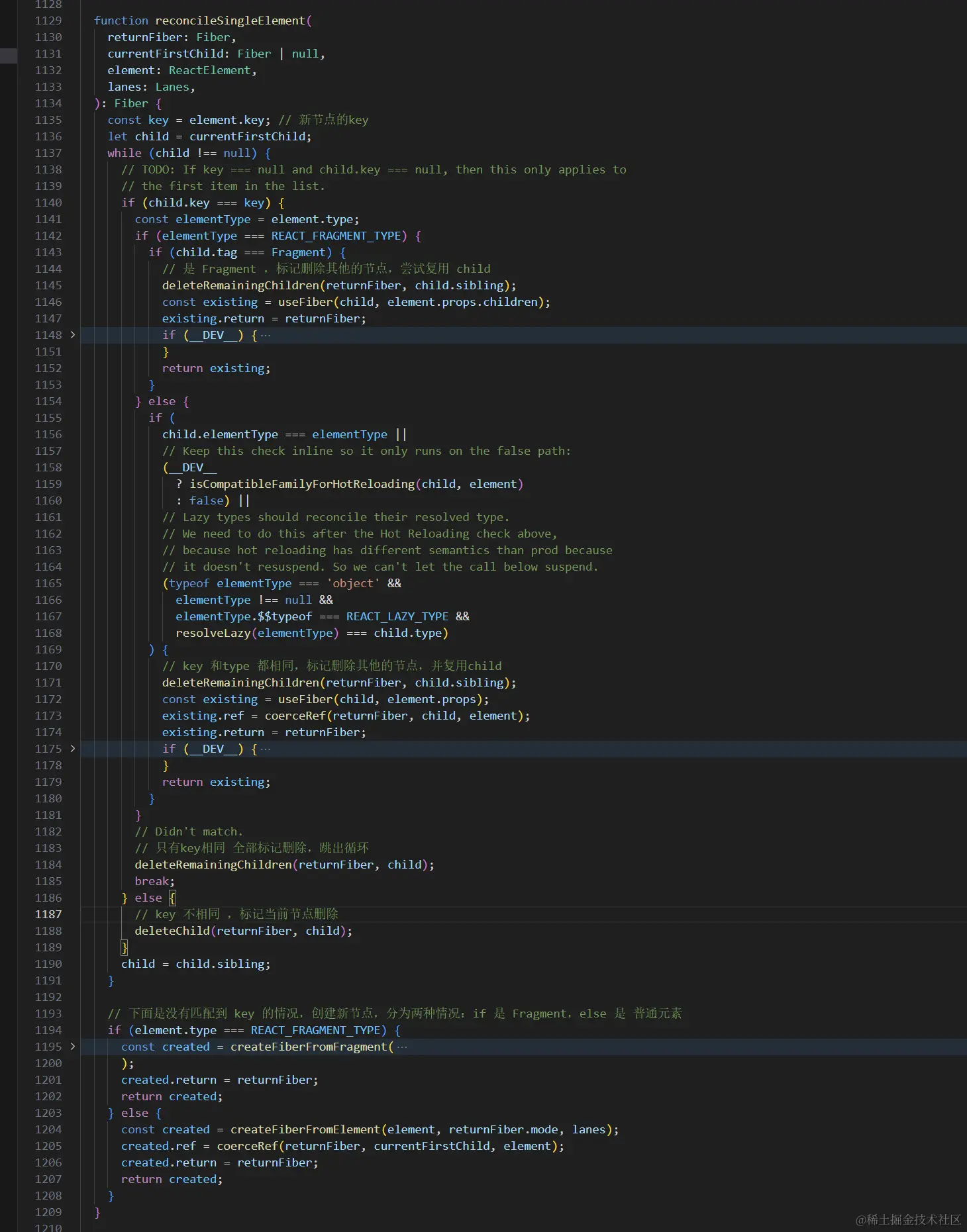Click 'child = child.sibling;' on line 1190
This screenshot has width=967, height=1232.
(196, 964)
